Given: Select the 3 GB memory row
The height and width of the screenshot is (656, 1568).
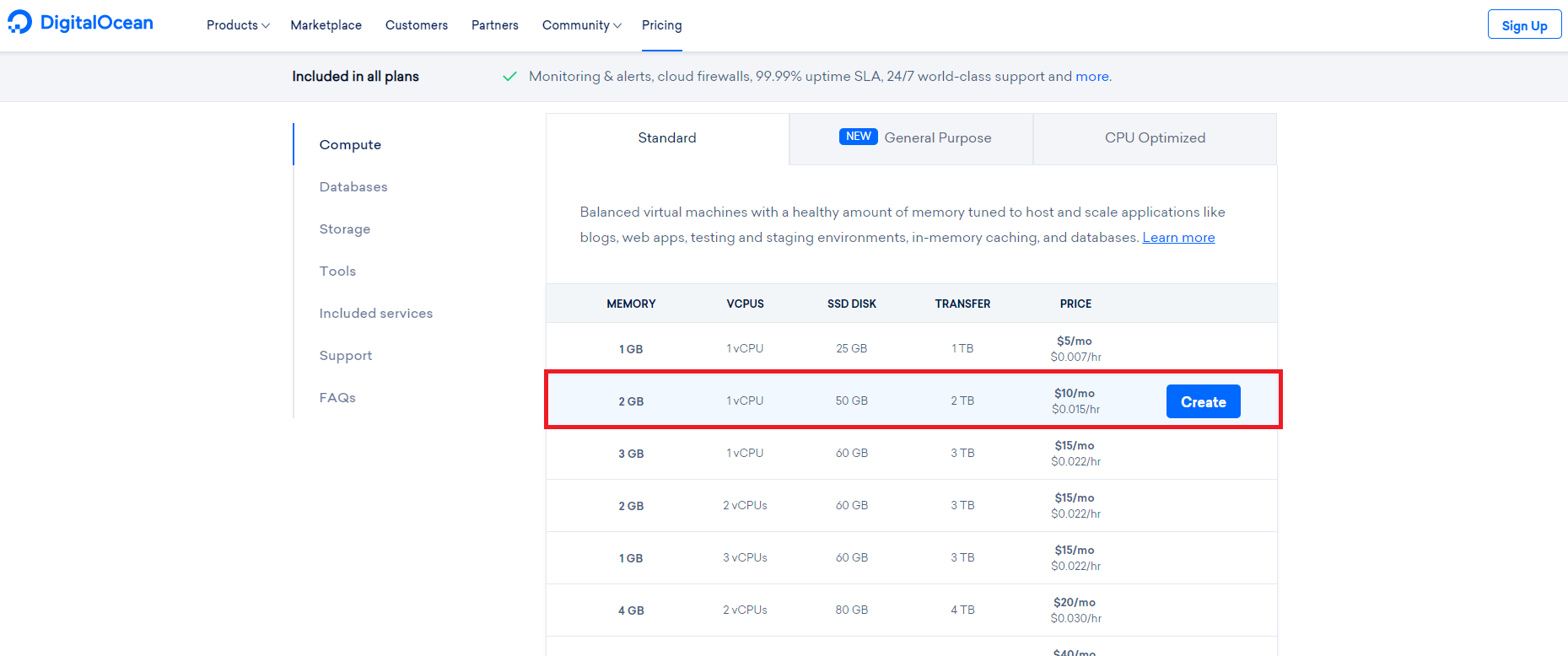Looking at the screenshot, I should [912, 454].
